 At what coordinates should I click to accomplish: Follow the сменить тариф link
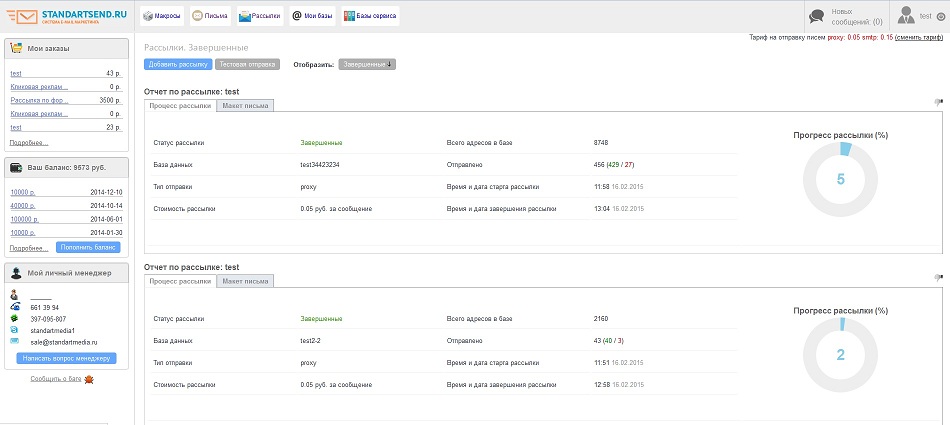click(x=918, y=38)
